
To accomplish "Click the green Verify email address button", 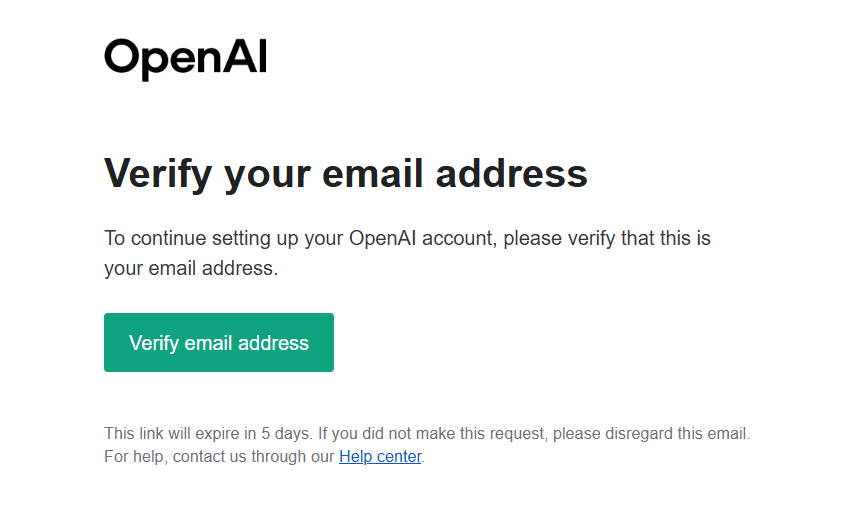I will (x=219, y=342).
